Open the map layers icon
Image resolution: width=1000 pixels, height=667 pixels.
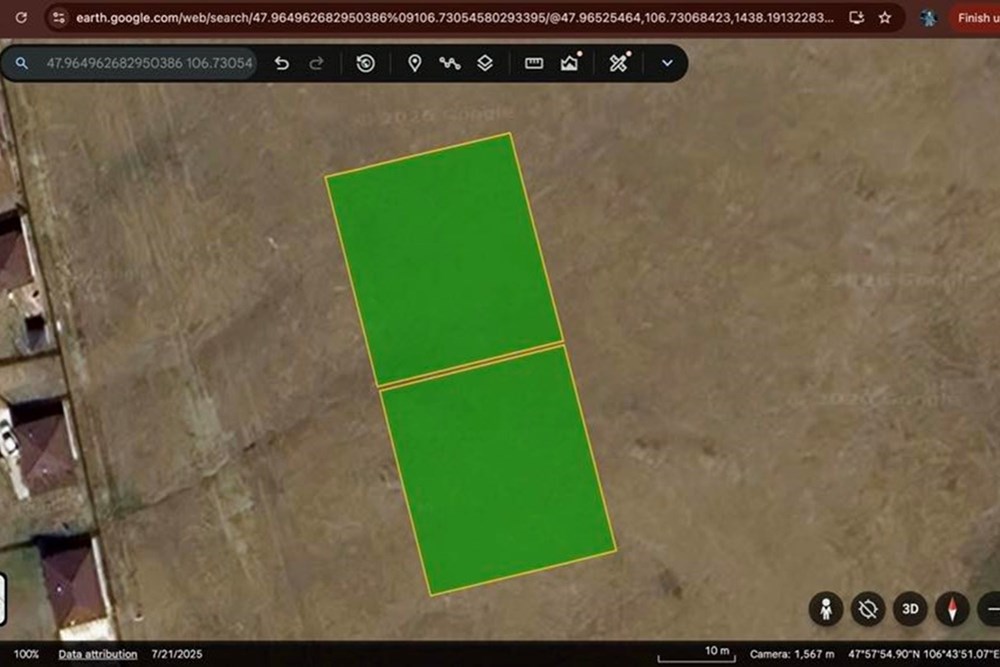tap(485, 63)
